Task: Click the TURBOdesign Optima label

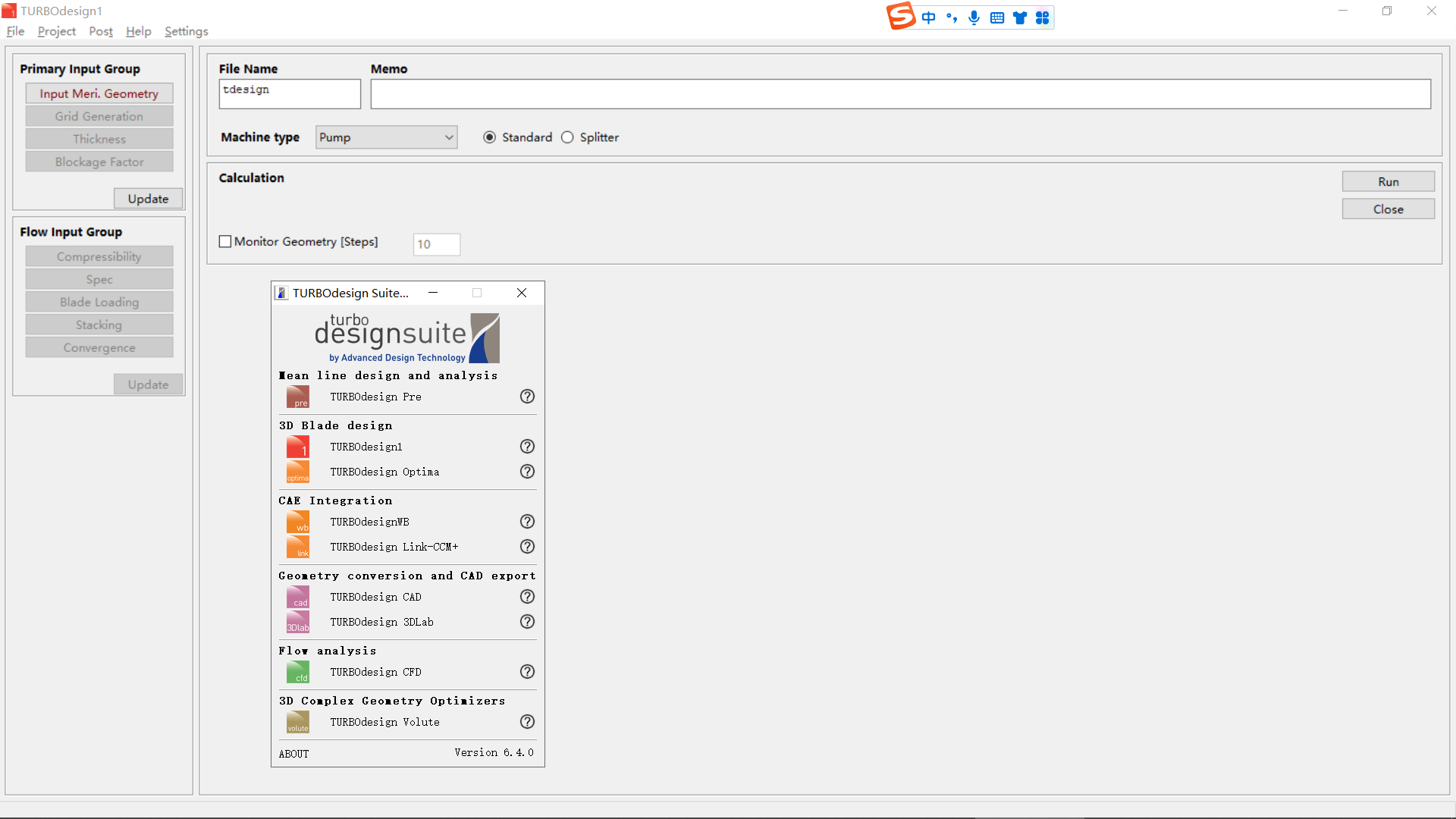Action: [x=384, y=472]
